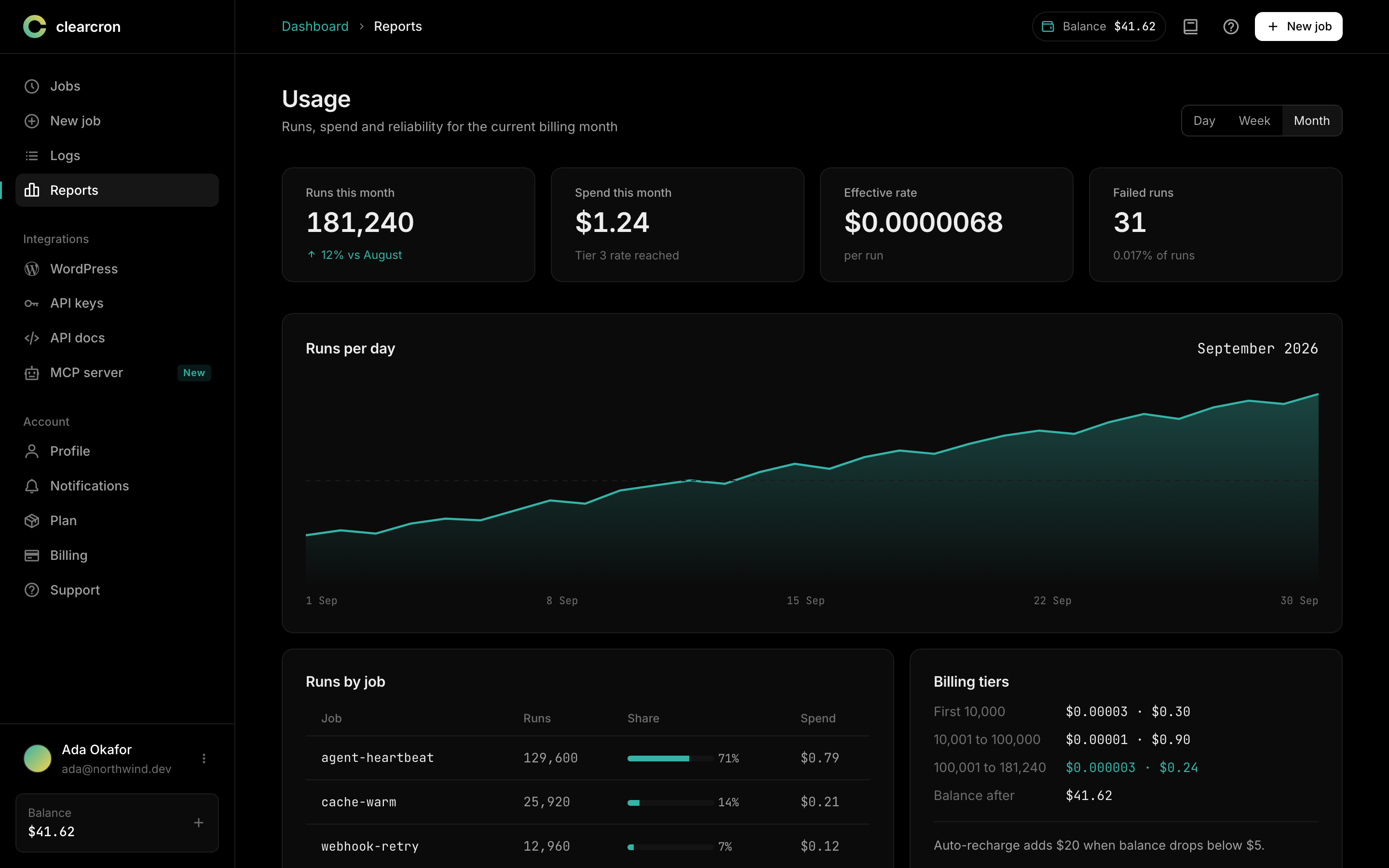Click the WordPress logo icon
The width and height of the screenshot is (1389, 868).
(31, 269)
